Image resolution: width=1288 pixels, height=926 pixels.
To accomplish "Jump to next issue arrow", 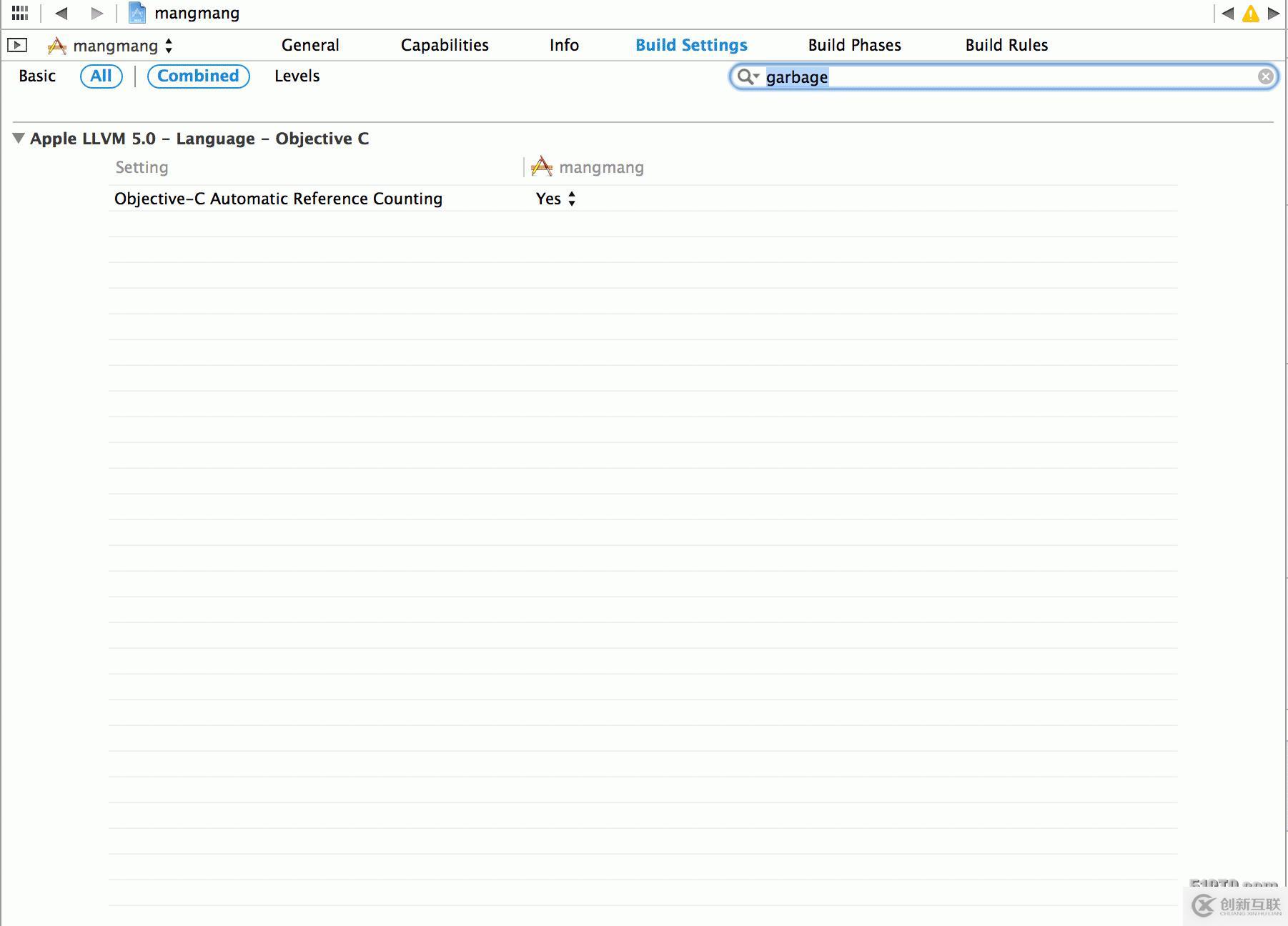I will [1274, 13].
